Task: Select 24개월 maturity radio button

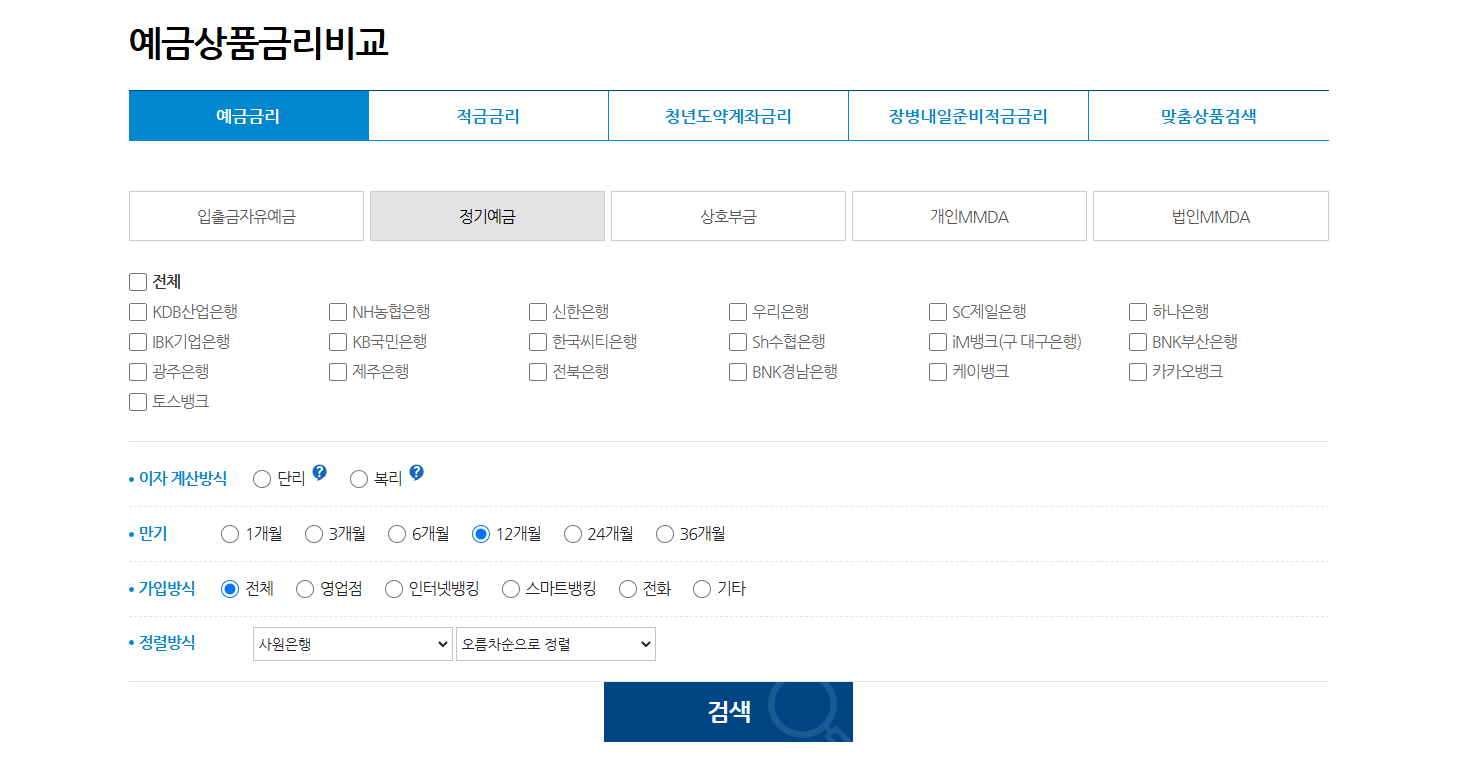Action: click(x=573, y=534)
